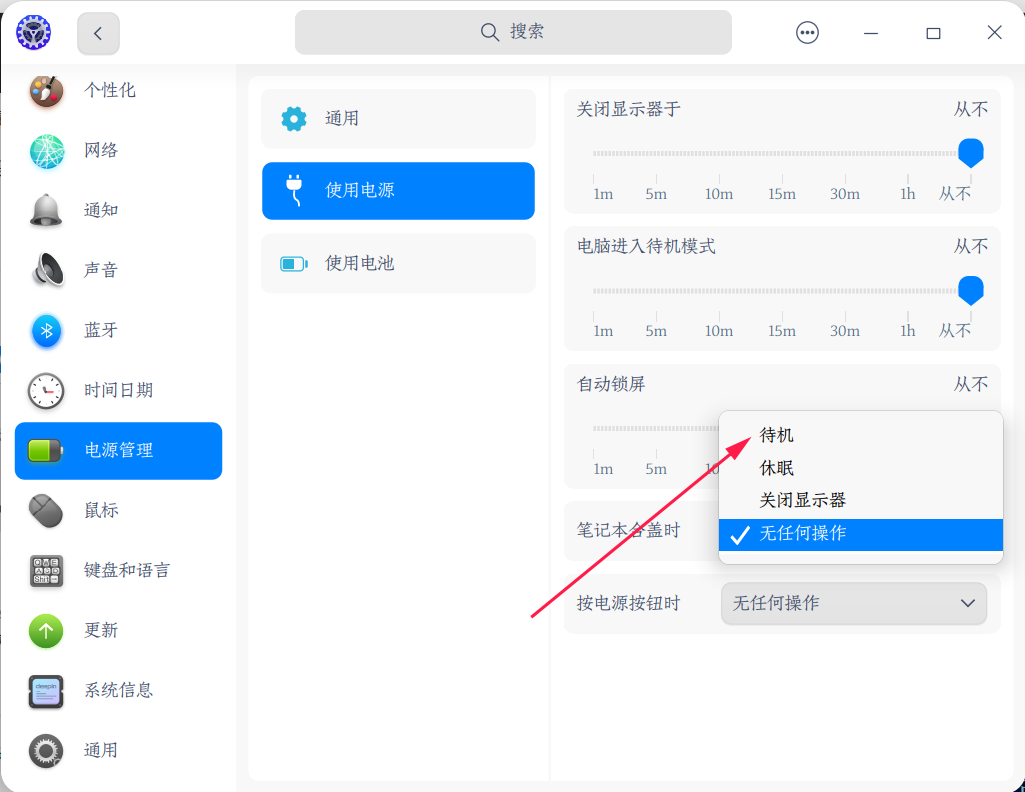Select the 网络 sidebar label
The width and height of the screenshot is (1025, 792).
(x=101, y=150)
